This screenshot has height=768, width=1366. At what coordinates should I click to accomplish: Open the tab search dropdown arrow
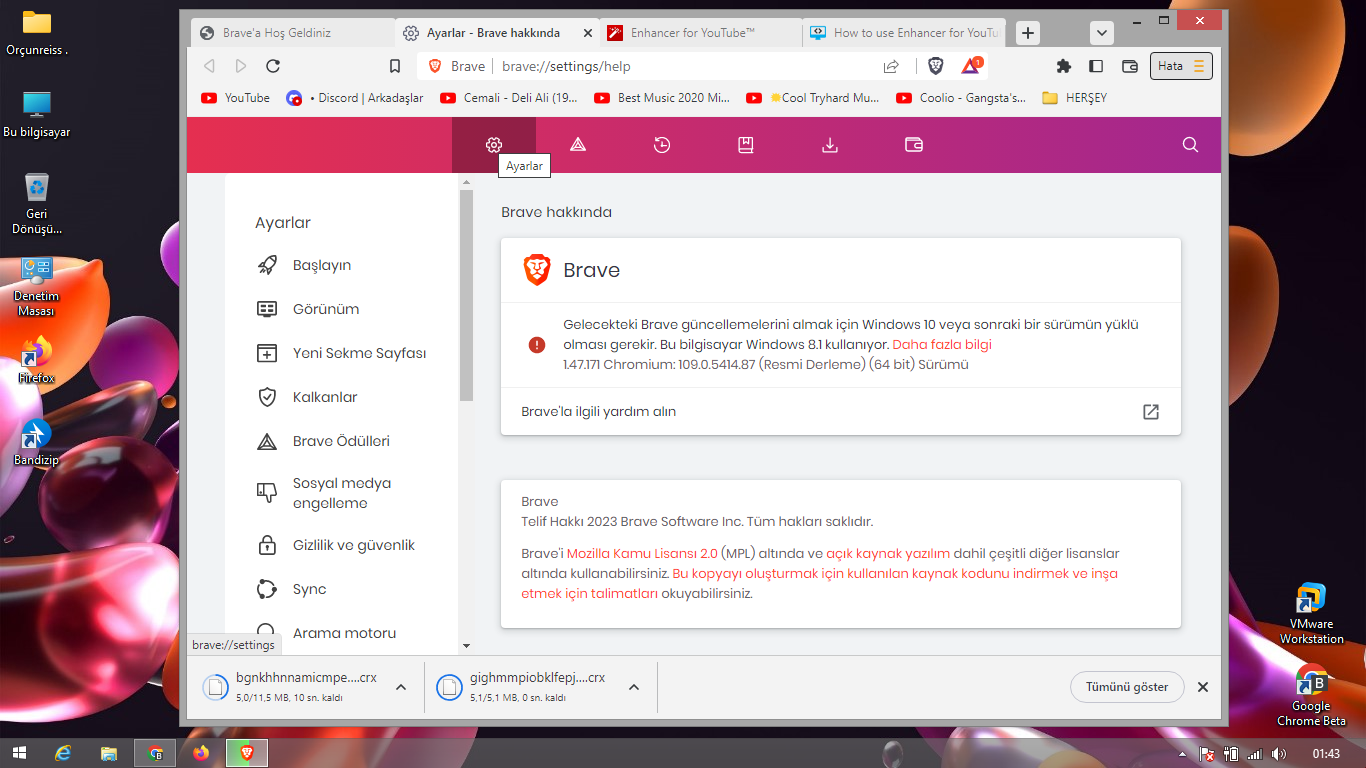click(1102, 33)
